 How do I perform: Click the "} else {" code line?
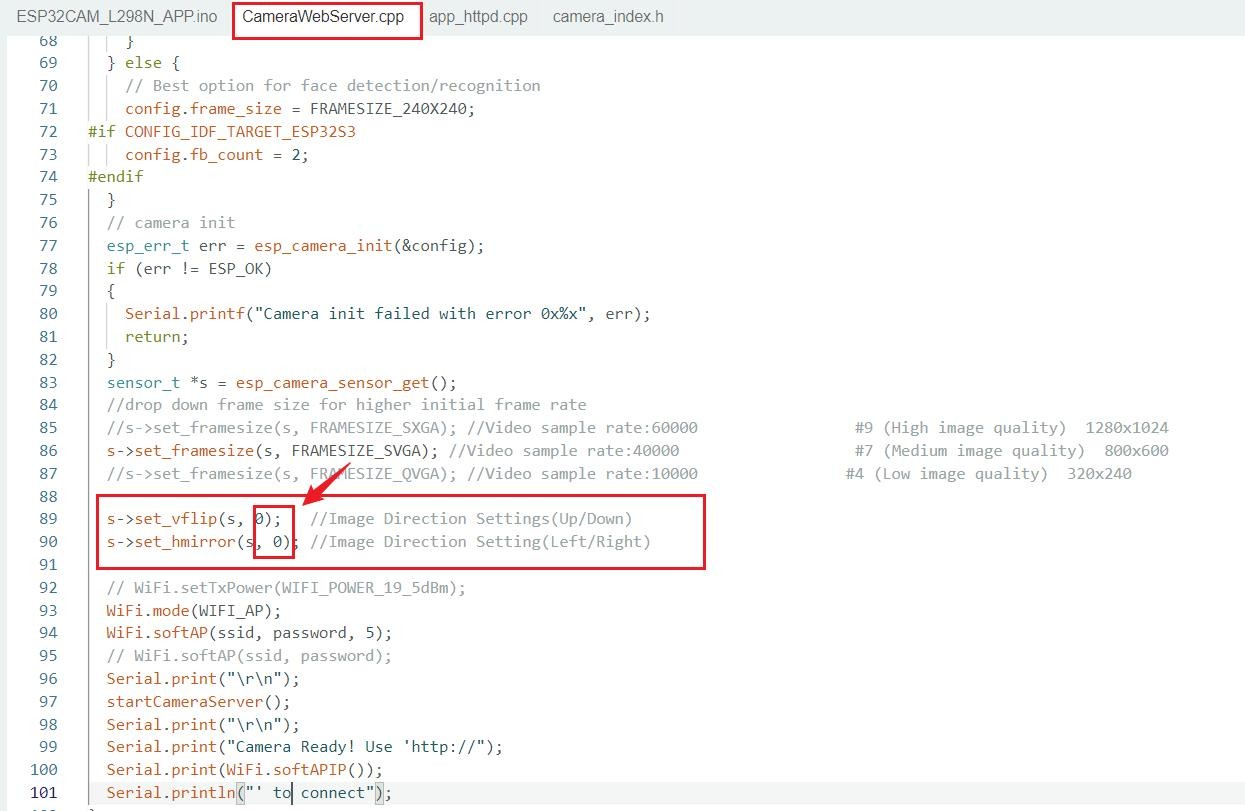[144, 63]
